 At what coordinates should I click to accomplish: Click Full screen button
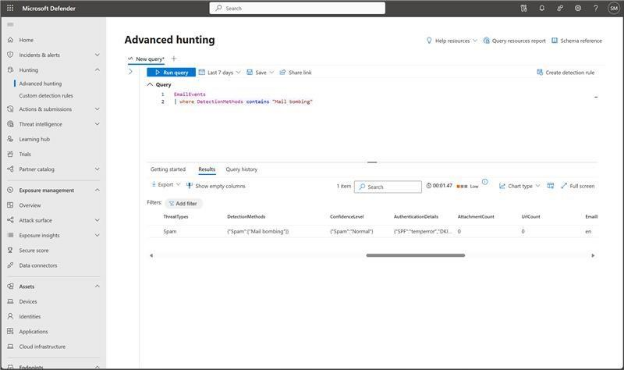pos(577,186)
